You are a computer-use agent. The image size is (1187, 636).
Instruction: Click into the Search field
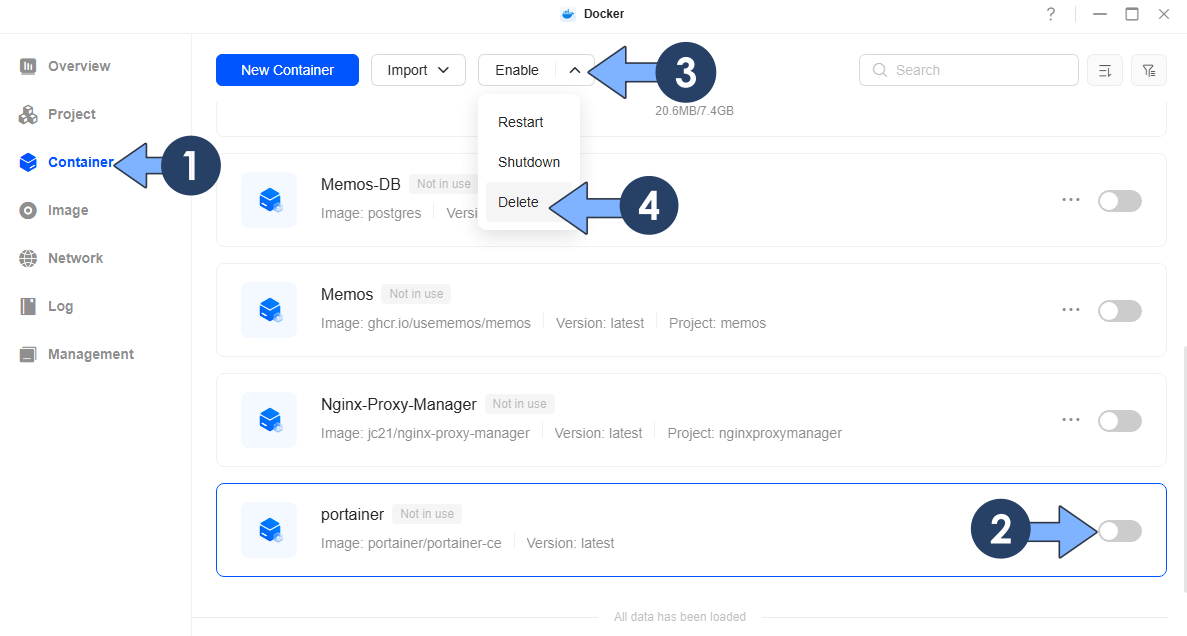[x=968, y=70]
